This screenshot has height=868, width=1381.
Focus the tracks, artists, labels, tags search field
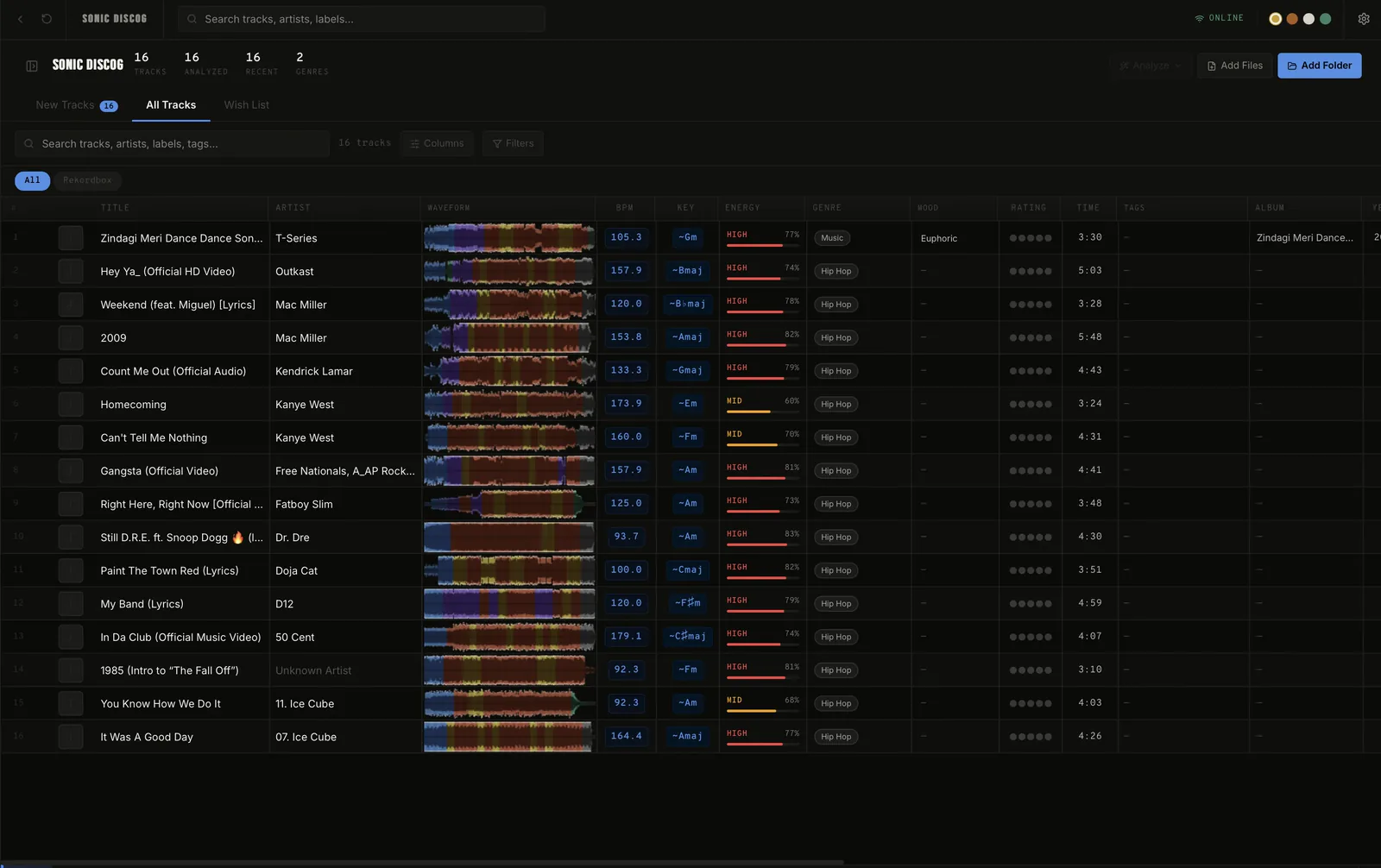tap(172, 144)
